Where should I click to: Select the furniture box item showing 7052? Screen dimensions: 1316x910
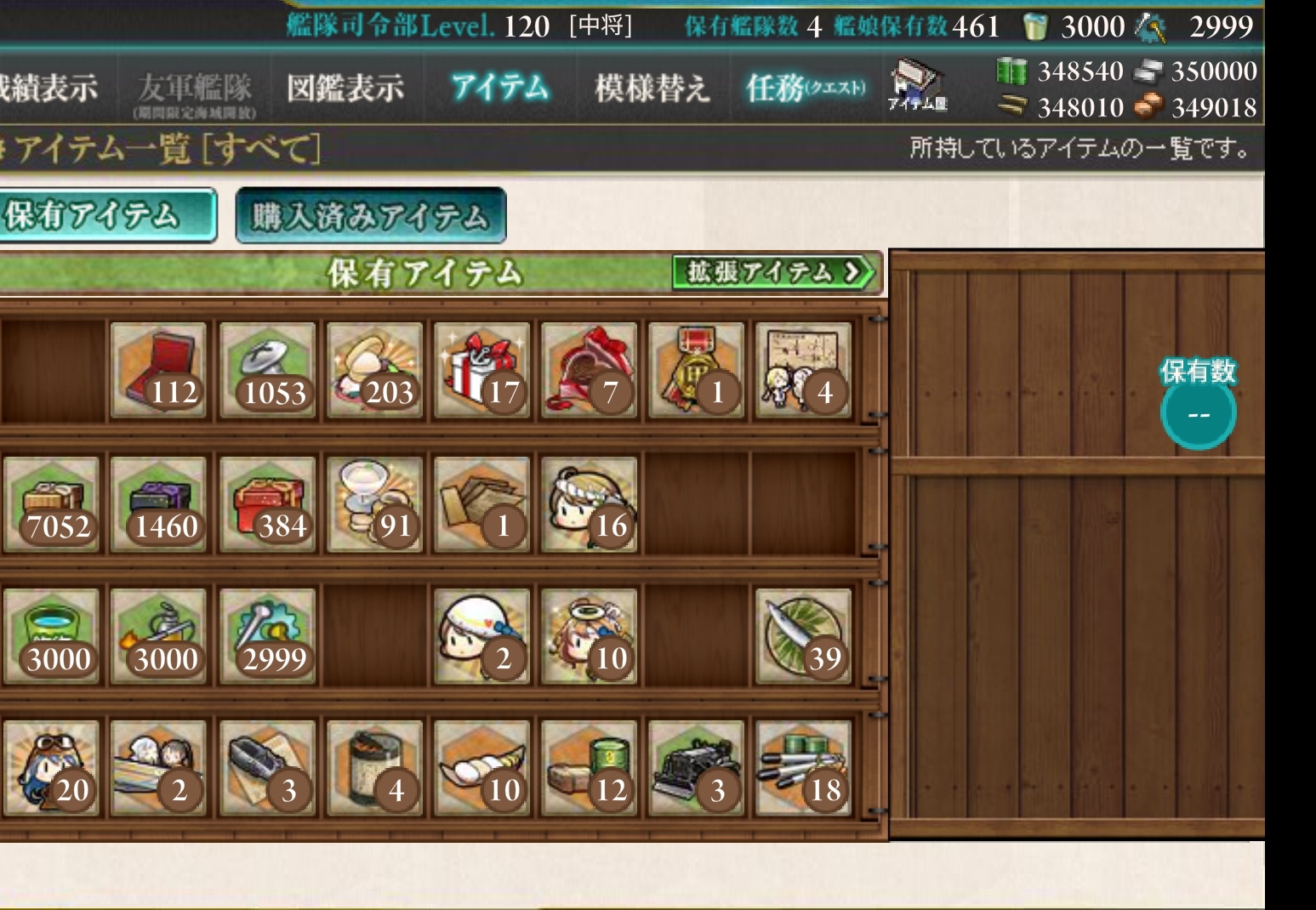point(51,503)
